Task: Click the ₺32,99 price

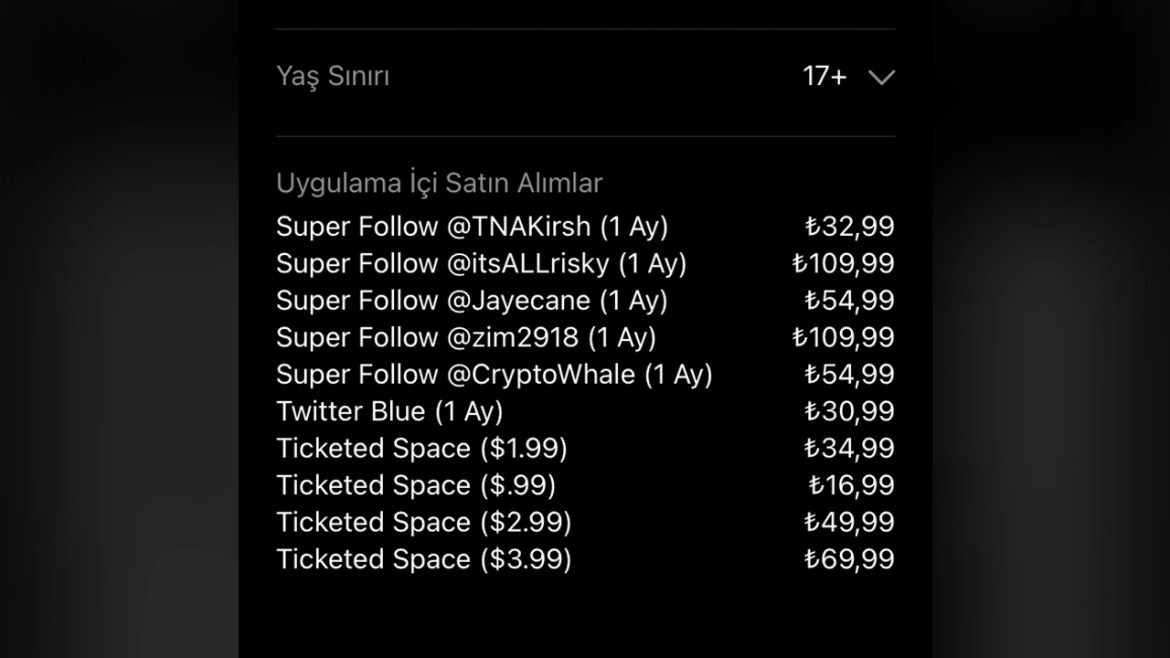Action: point(849,227)
